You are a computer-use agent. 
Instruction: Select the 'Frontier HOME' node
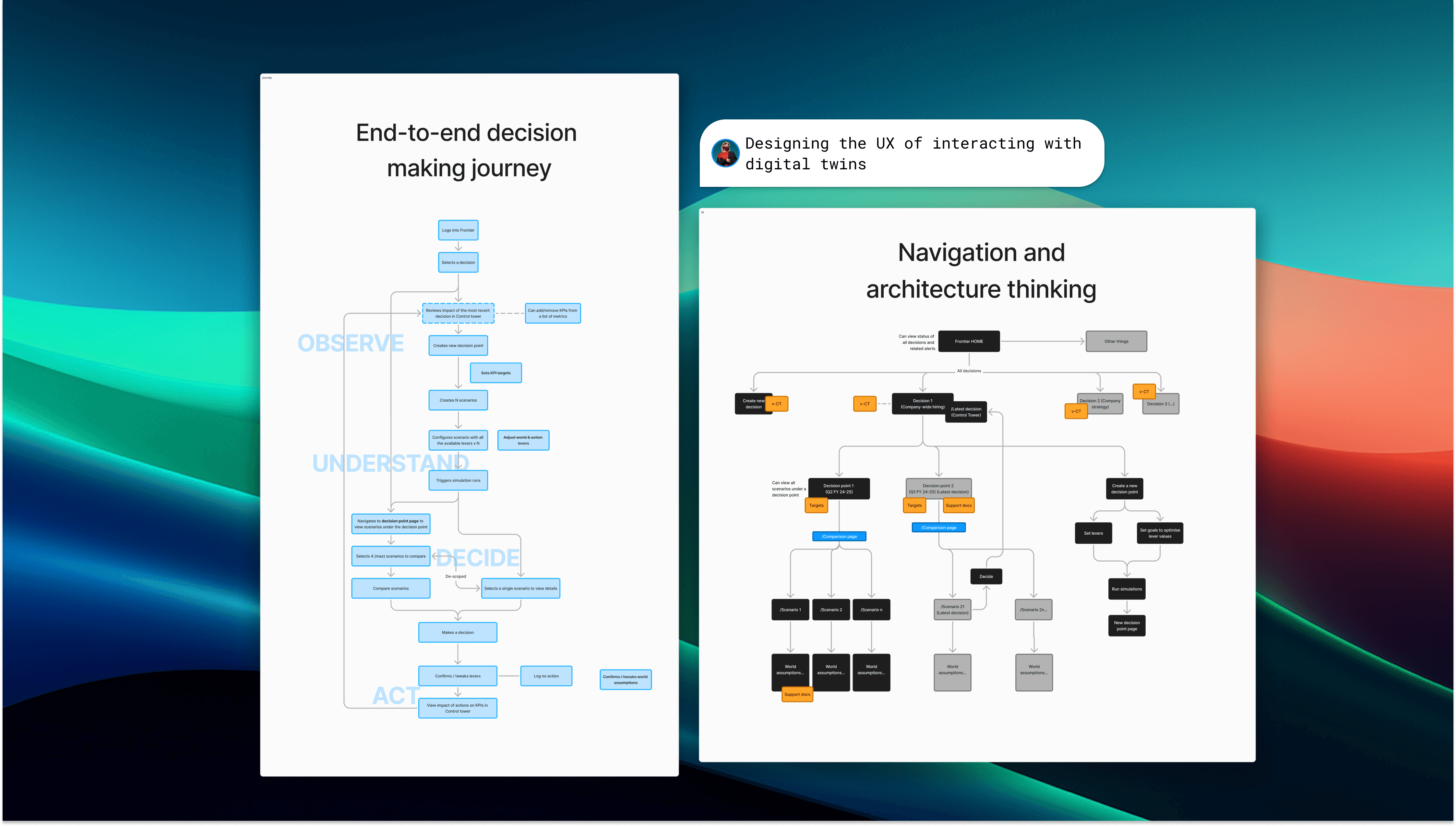(968, 342)
